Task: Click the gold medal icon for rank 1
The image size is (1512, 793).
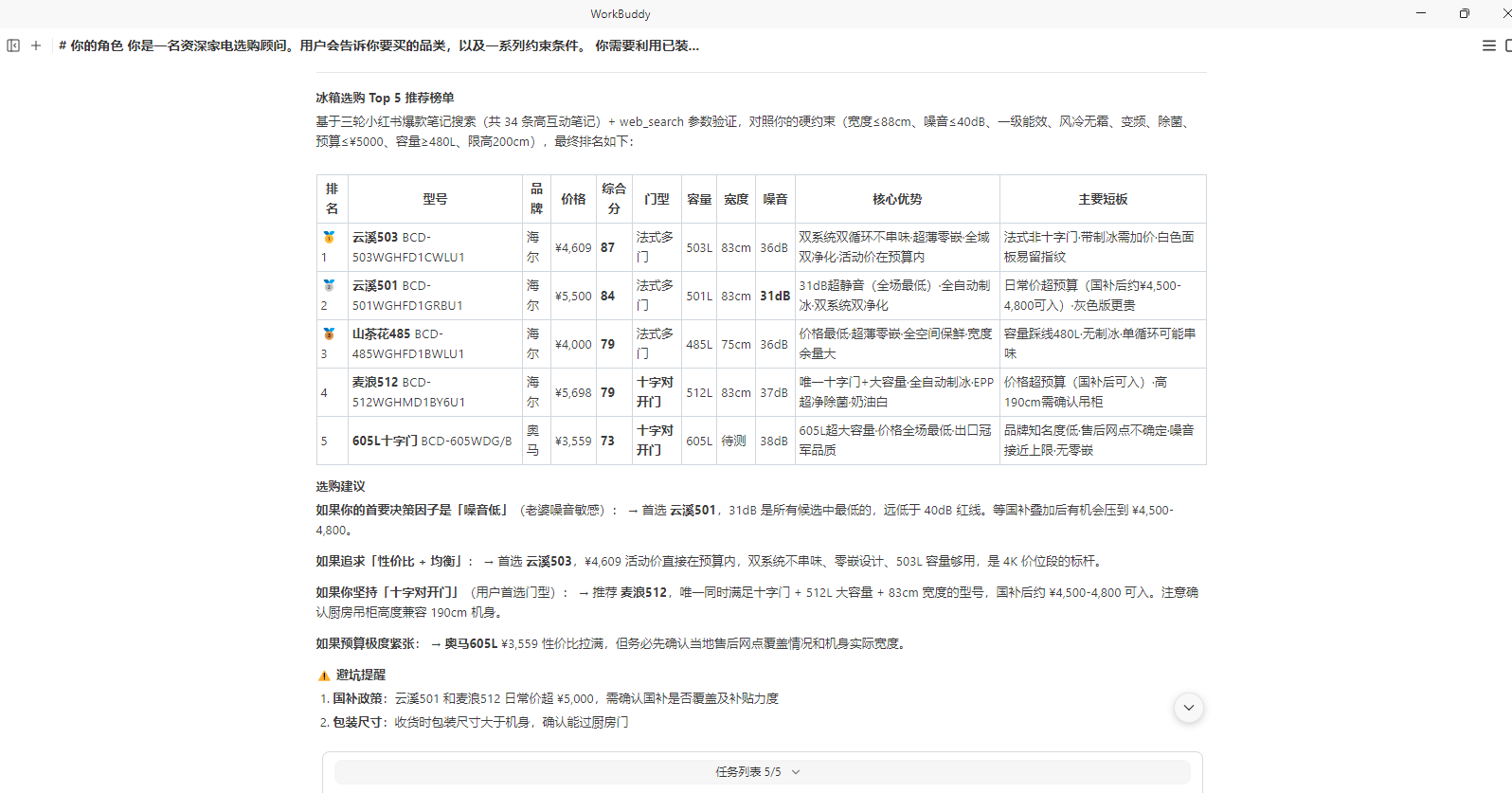Action: [329, 237]
